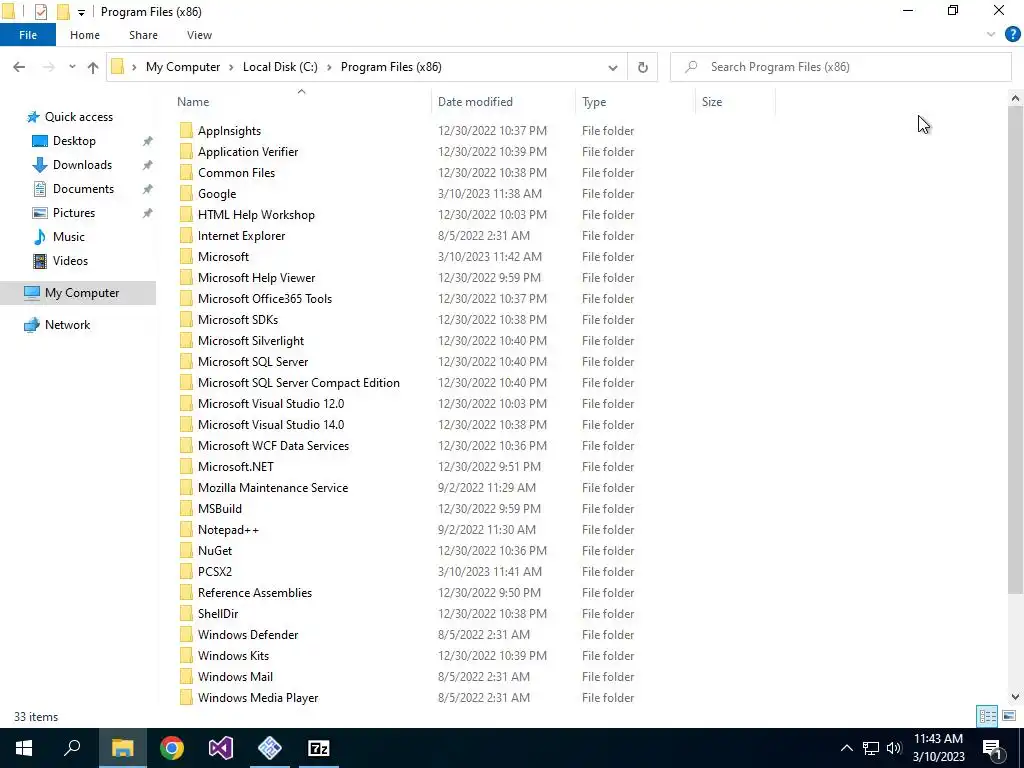Select the PCSX2 folder icon
Image resolution: width=1024 pixels, height=768 pixels.
pos(186,571)
